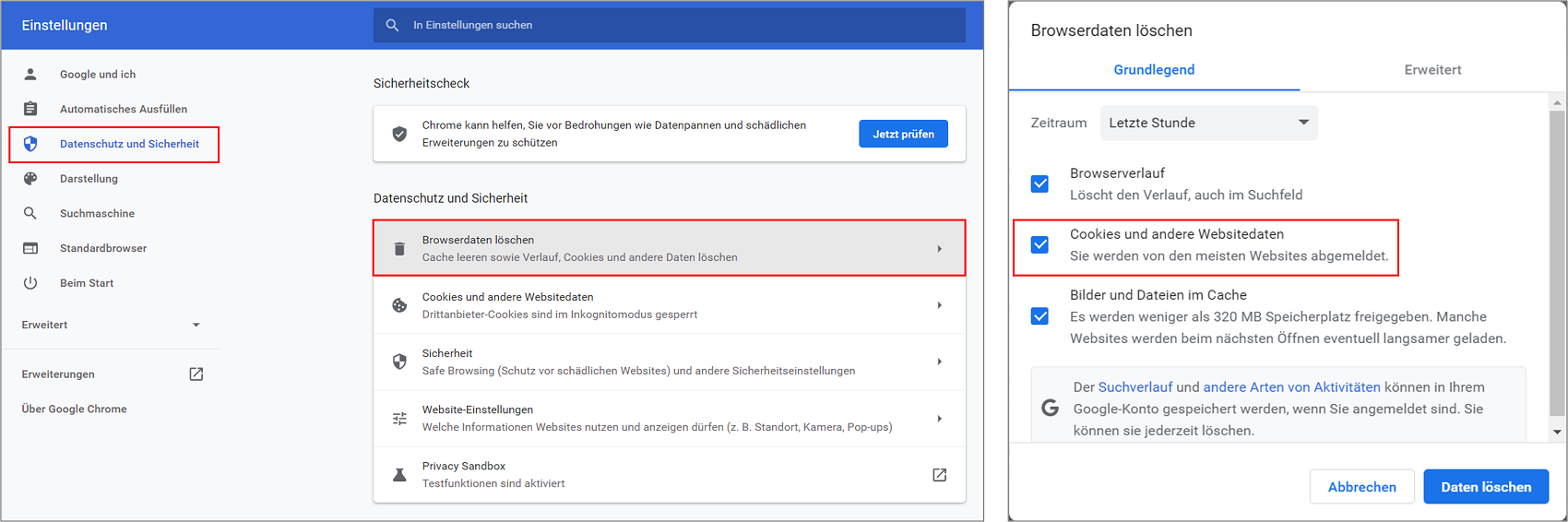Click the power icon beside Beim Start
The image size is (1568, 522).
[x=30, y=283]
